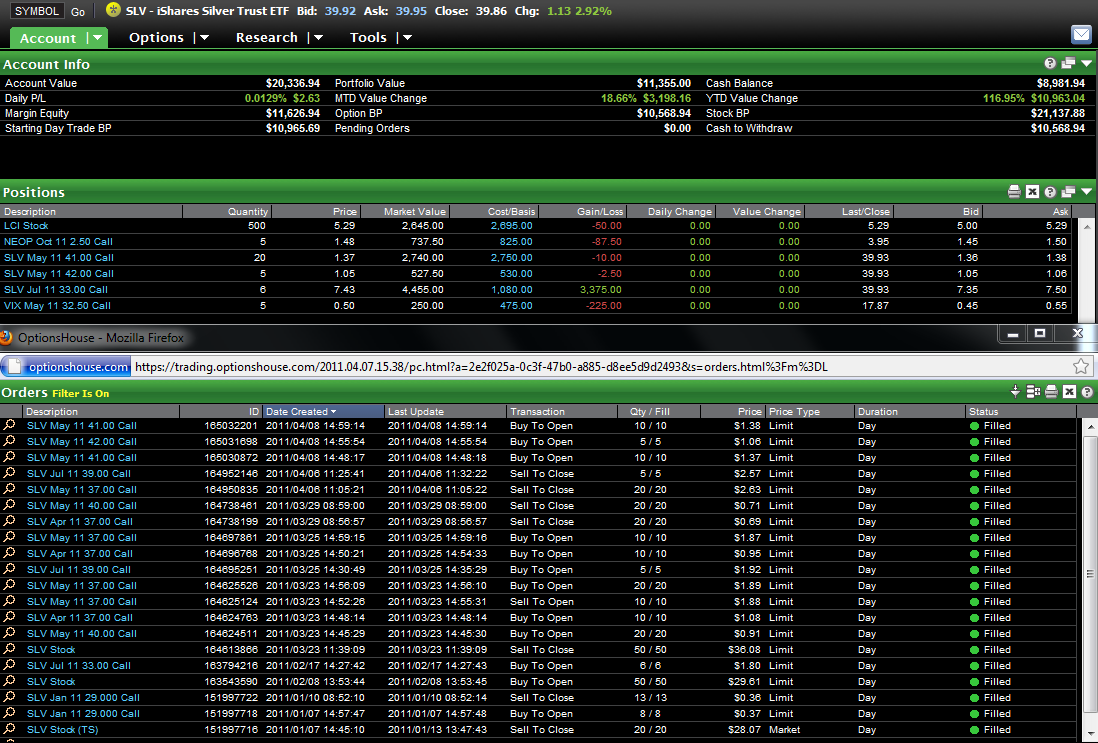Open help for Account Info panel

1050,64
